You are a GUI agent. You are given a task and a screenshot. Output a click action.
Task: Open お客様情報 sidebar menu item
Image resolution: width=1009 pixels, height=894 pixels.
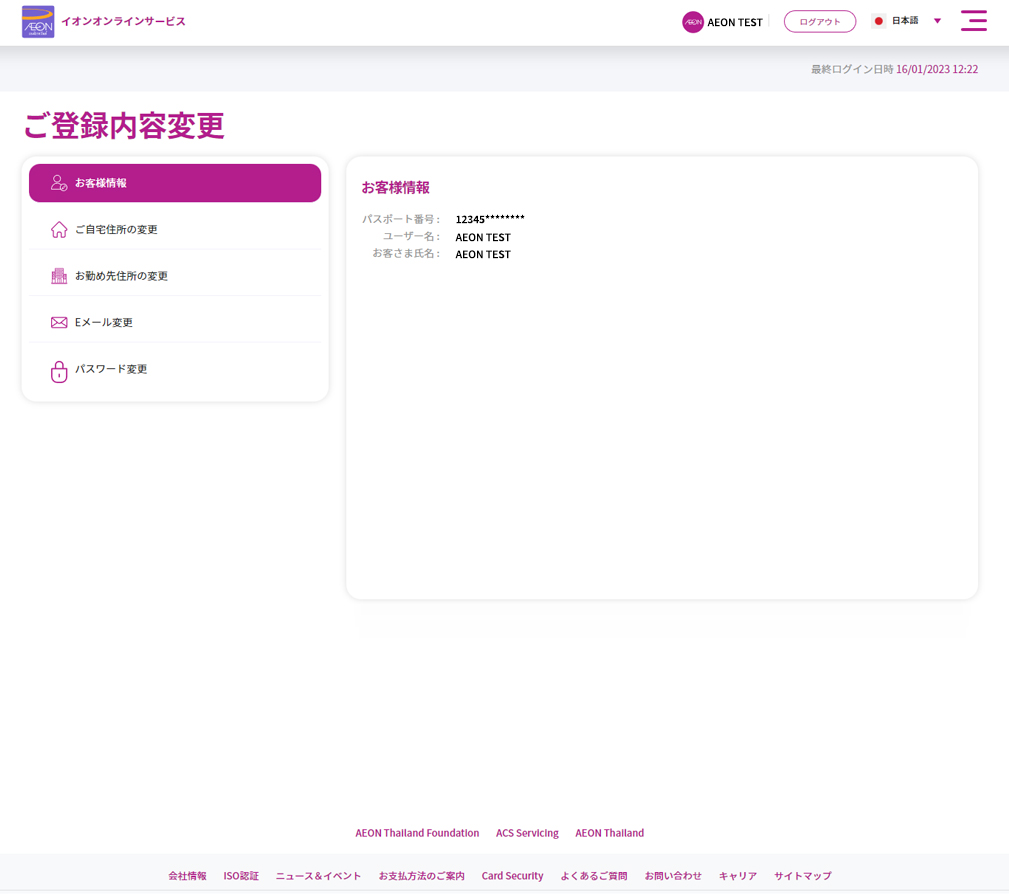pyautogui.click(x=175, y=183)
